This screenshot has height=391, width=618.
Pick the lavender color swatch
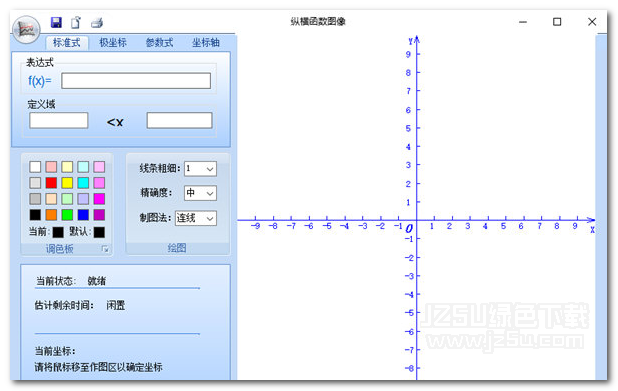pyautogui.click(x=83, y=199)
